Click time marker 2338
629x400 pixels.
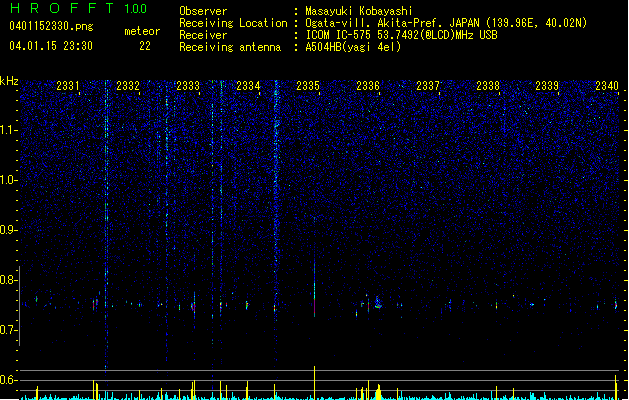point(488,86)
